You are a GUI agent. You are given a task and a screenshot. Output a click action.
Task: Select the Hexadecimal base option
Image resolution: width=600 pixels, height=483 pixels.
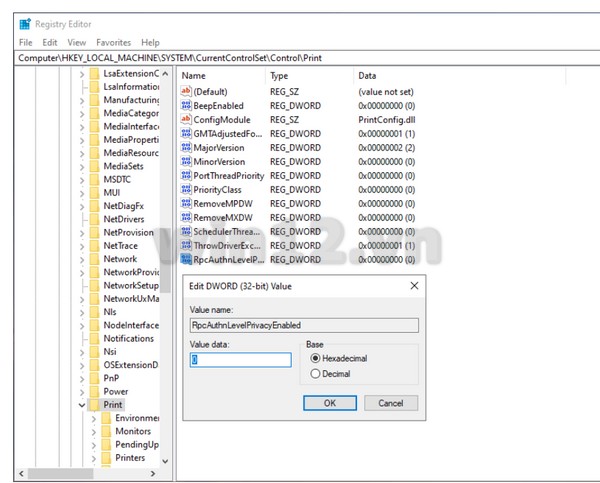(x=316, y=358)
